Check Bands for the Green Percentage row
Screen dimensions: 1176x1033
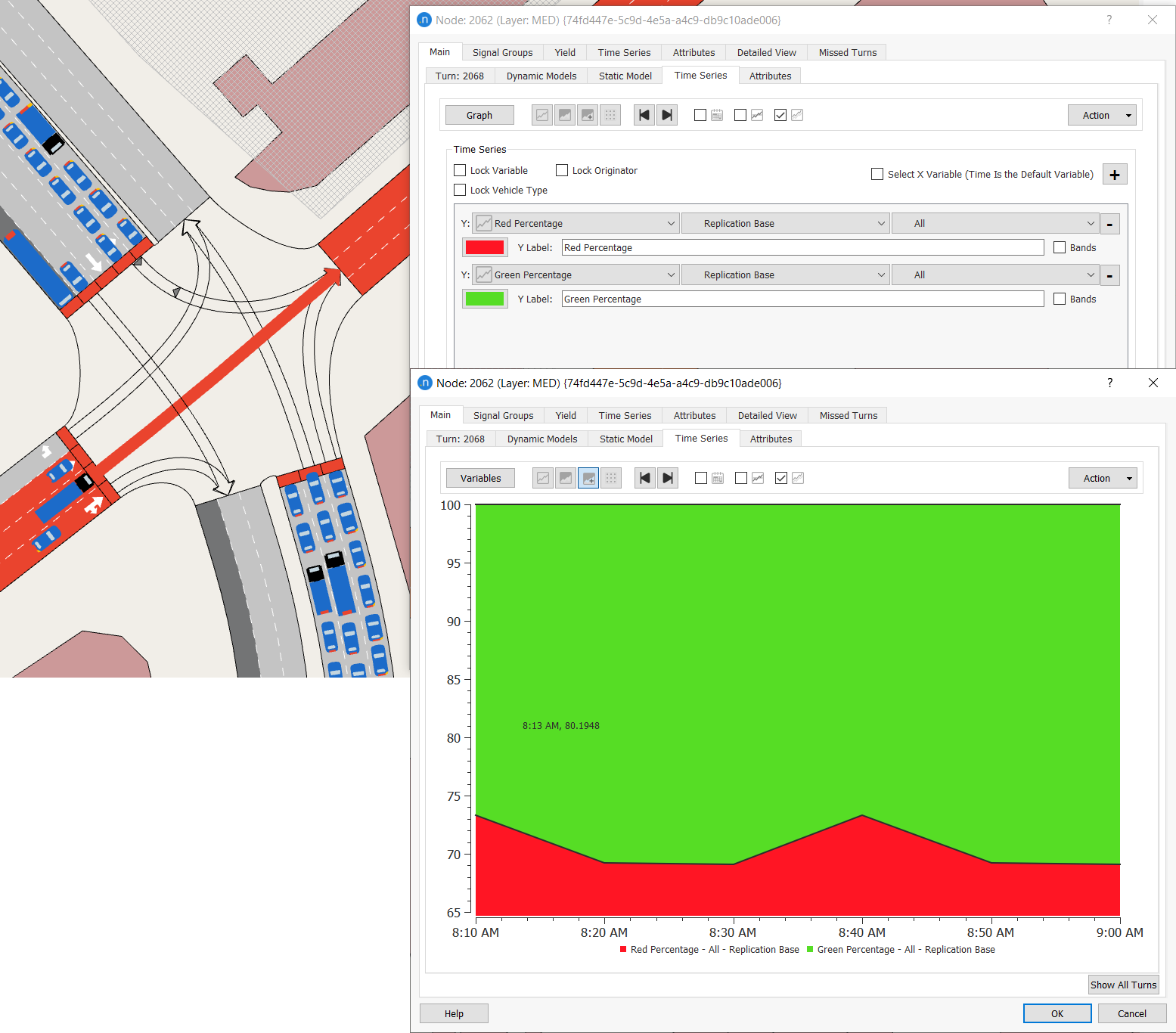click(1060, 299)
